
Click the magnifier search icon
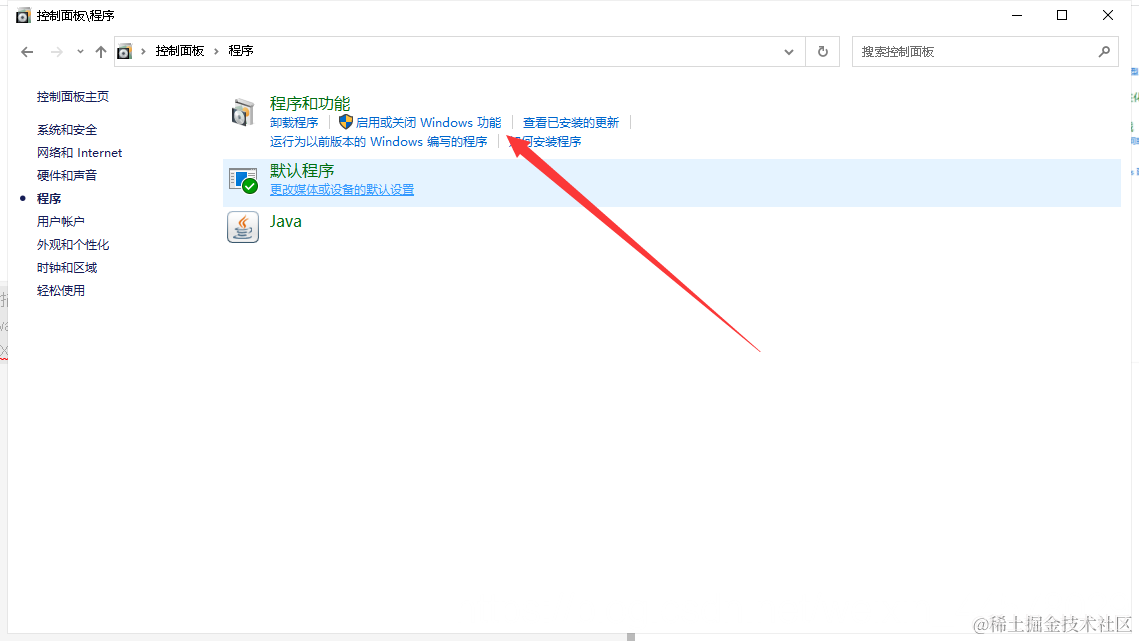(x=1104, y=52)
